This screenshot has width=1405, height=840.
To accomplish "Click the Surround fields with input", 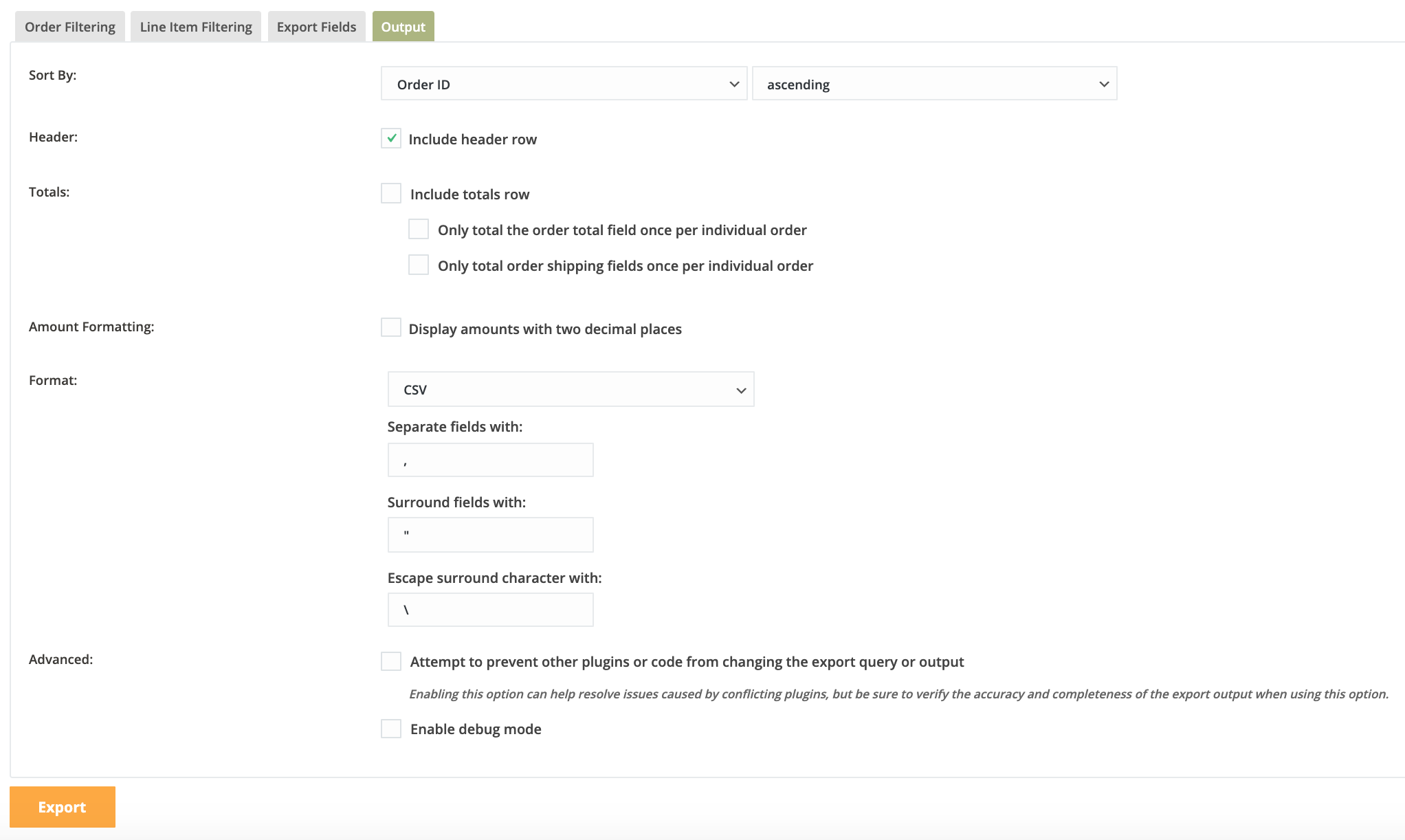I will coord(490,535).
